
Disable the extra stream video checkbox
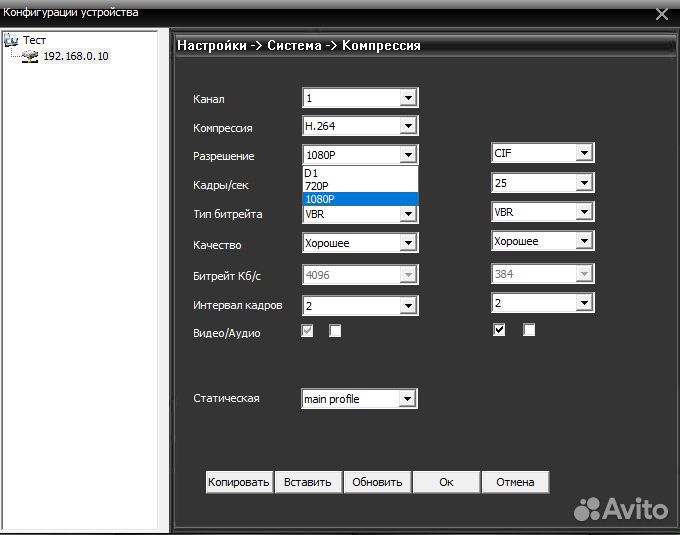click(x=499, y=330)
